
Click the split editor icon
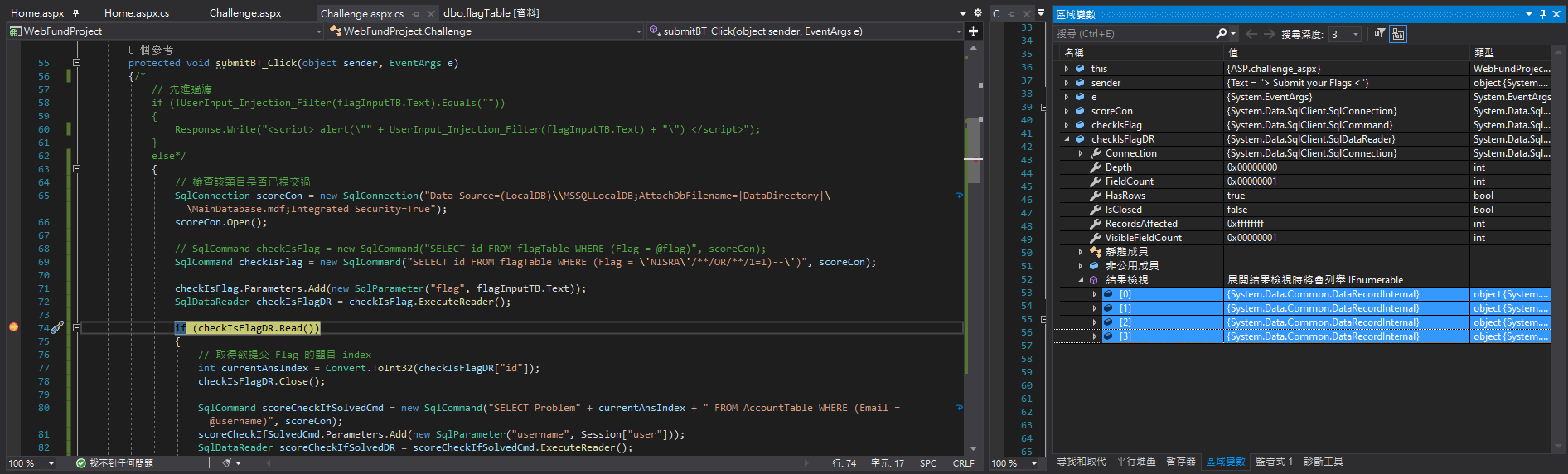(x=973, y=31)
